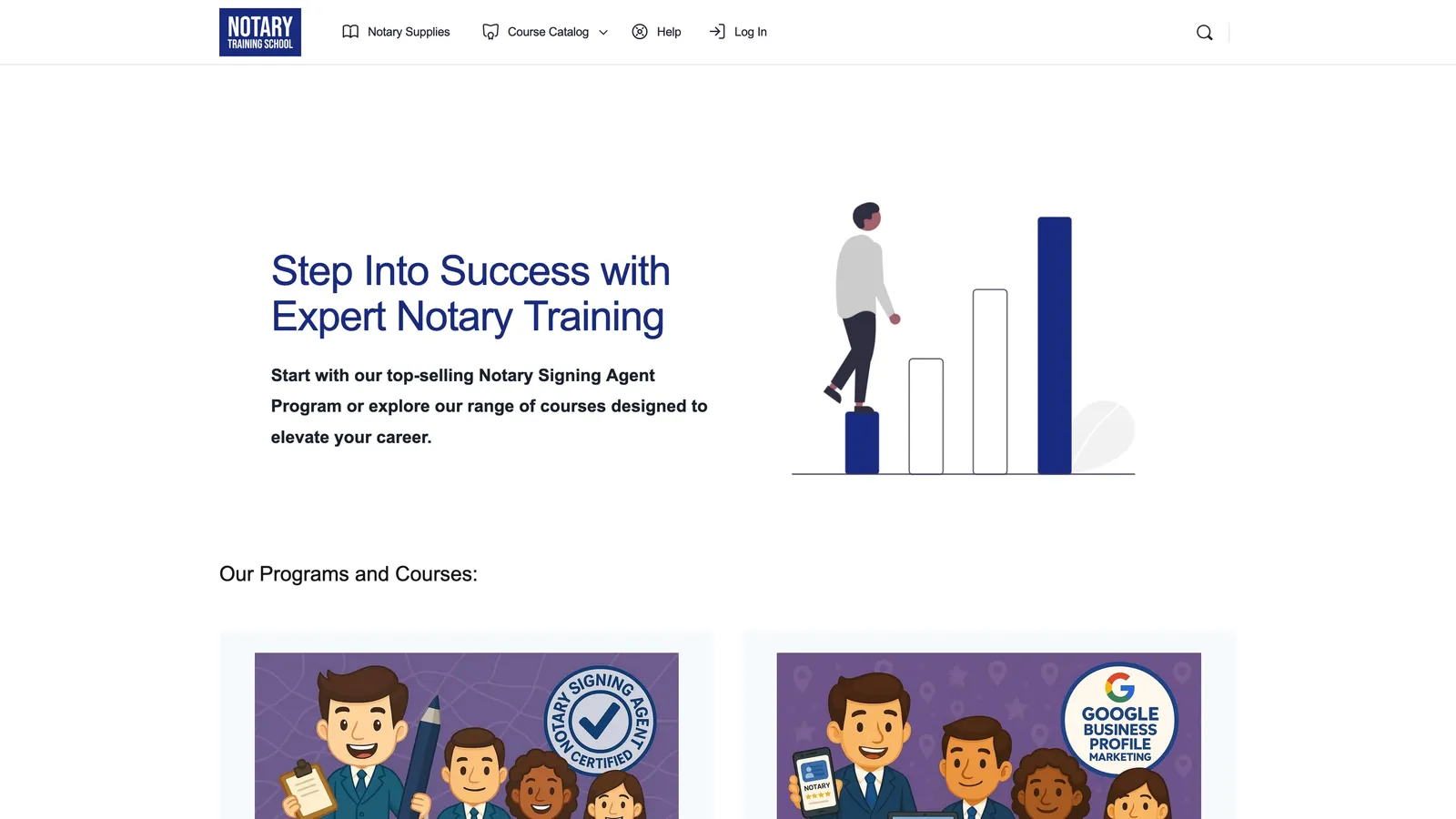Click the Notary Training School logo
The height and width of the screenshot is (819, 1456).
[259, 32]
